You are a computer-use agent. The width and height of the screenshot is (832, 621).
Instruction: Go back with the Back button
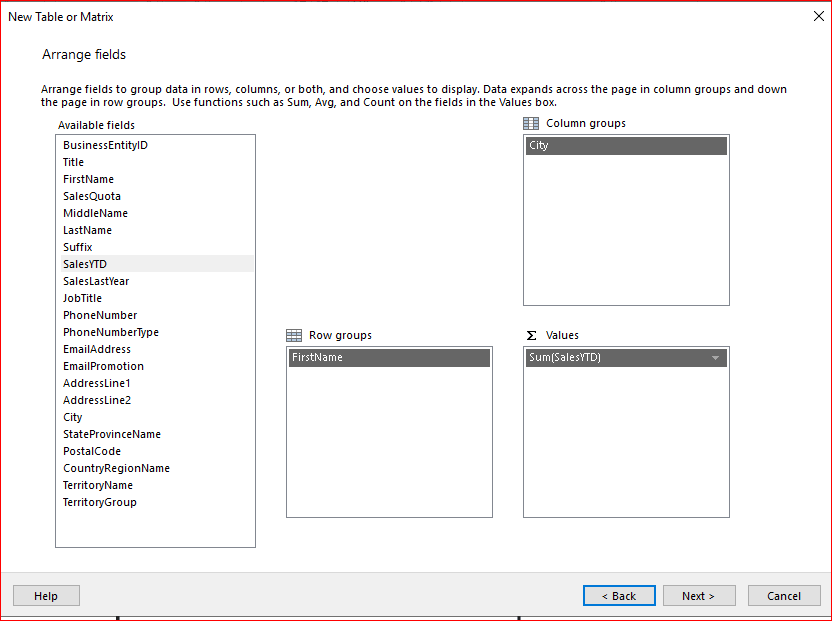[618, 596]
